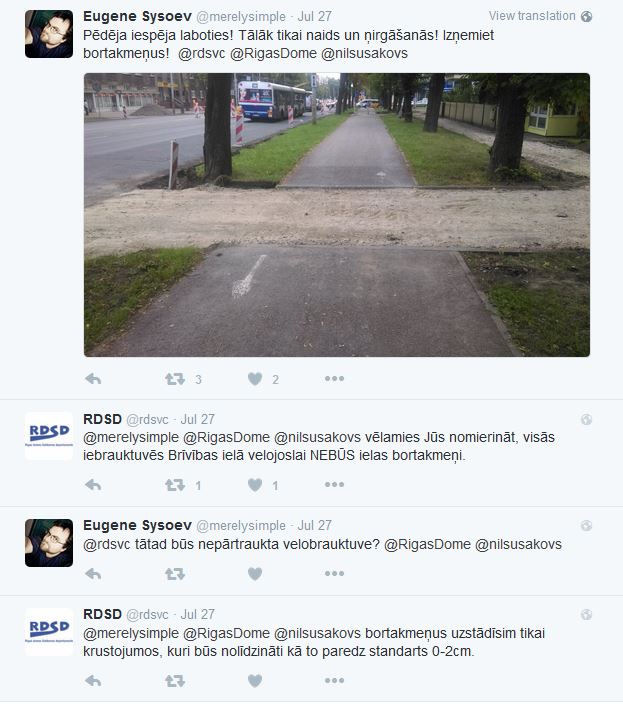Reply to RDSD's first response tweet
623x704 pixels.
point(93,485)
